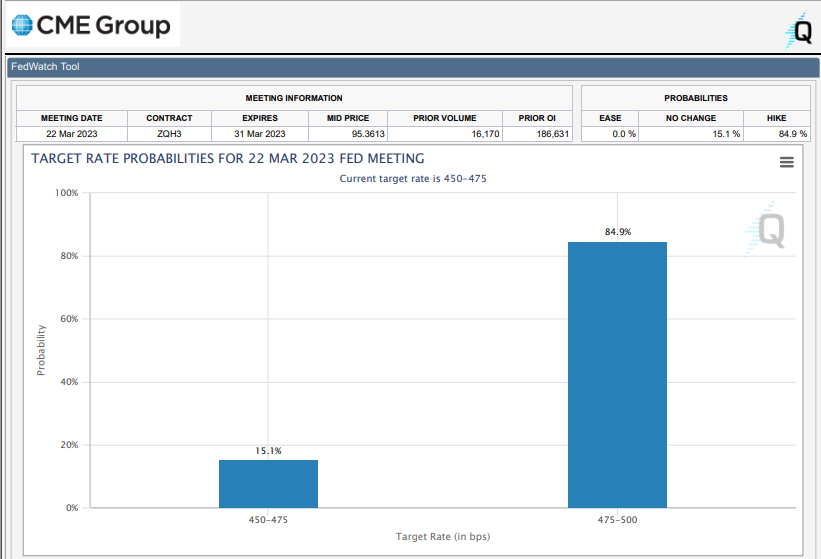Image resolution: width=821 pixels, height=559 pixels.
Task: Click the 20% y-axis tick label
Action: (69, 445)
